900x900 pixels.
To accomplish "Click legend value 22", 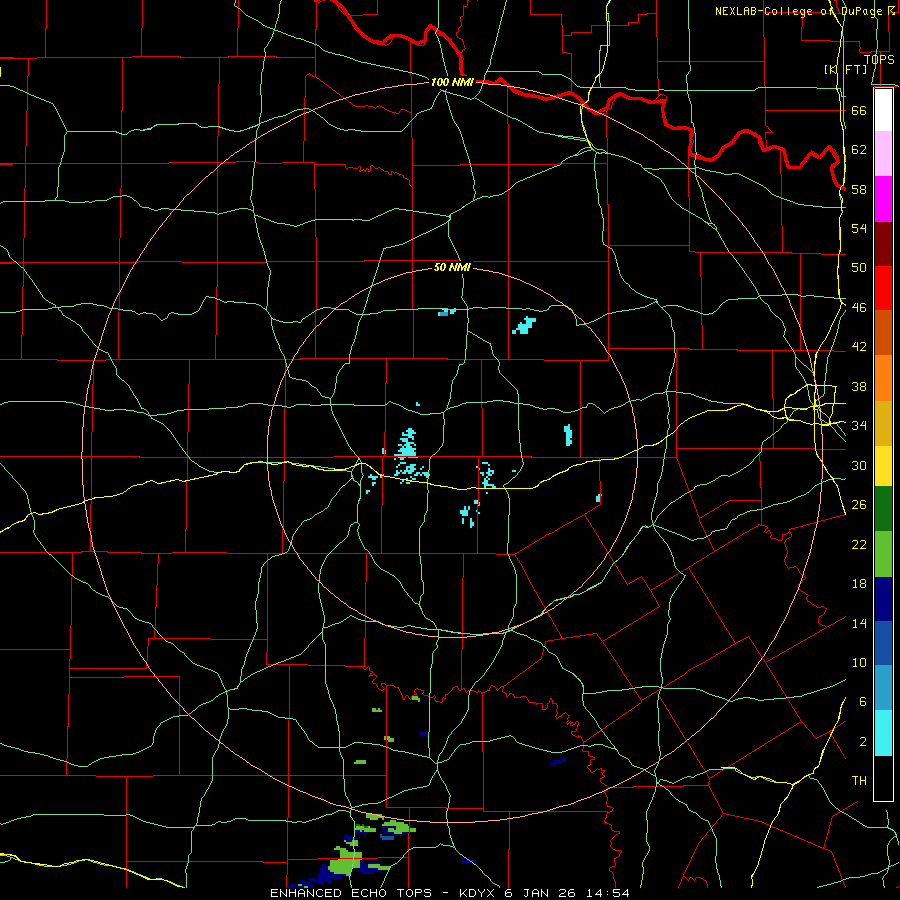I will tap(859, 544).
